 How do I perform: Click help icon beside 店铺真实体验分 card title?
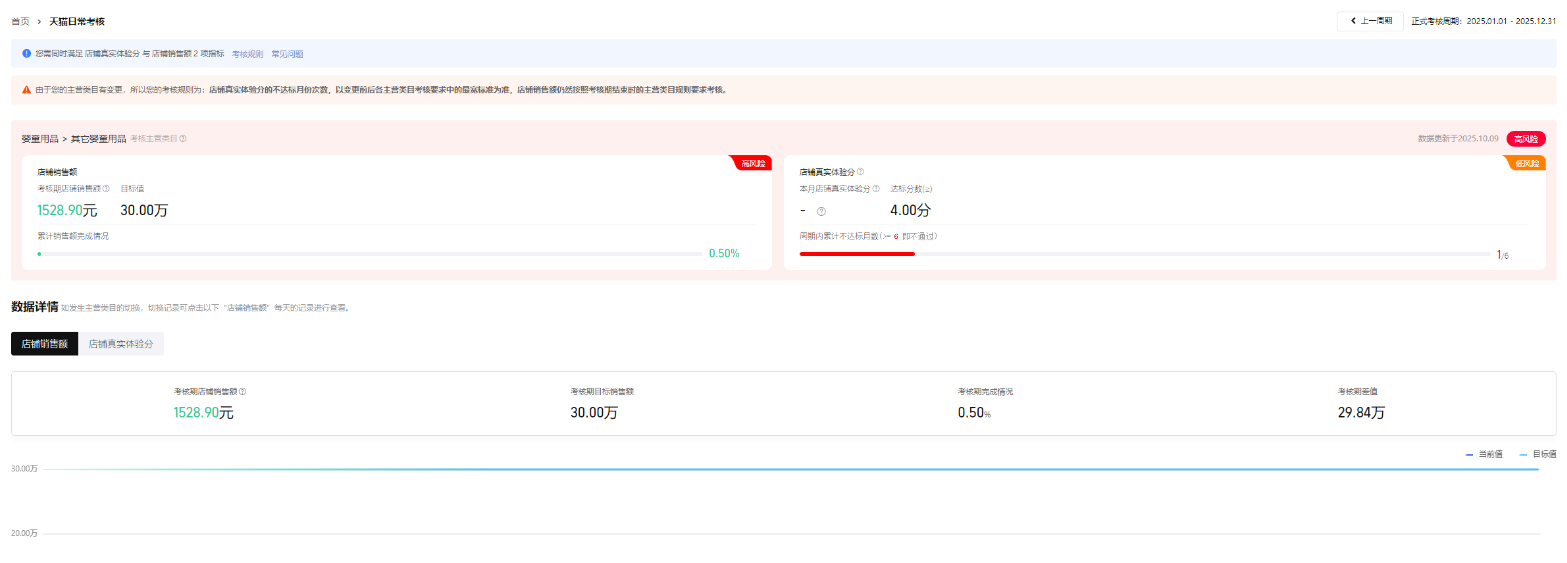point(860,171)
